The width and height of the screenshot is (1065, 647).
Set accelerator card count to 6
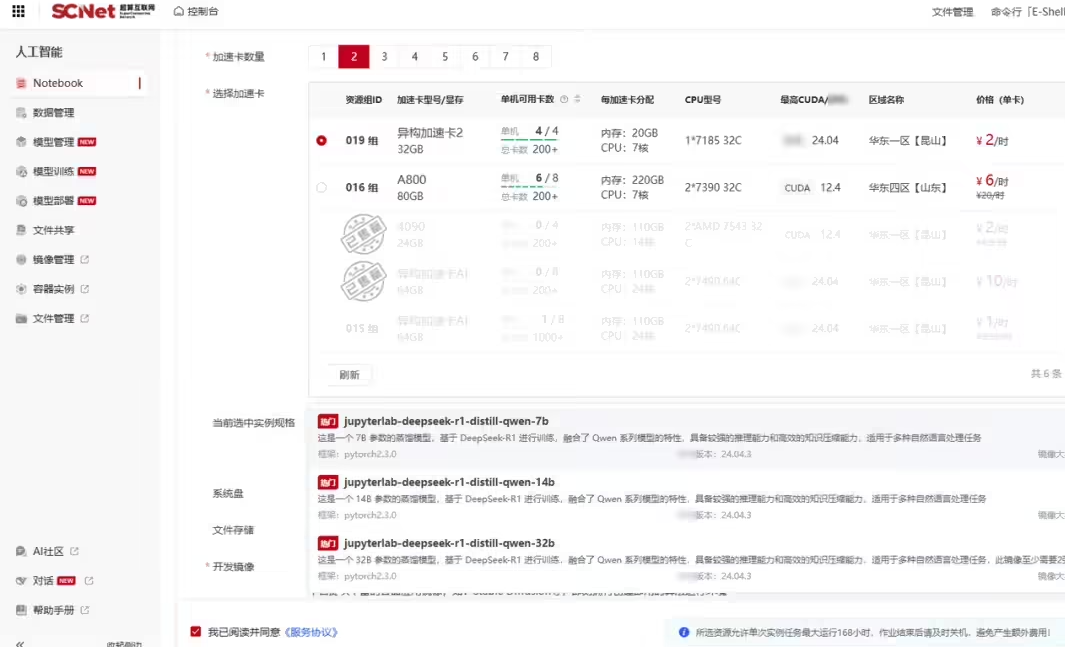point(475,56)
